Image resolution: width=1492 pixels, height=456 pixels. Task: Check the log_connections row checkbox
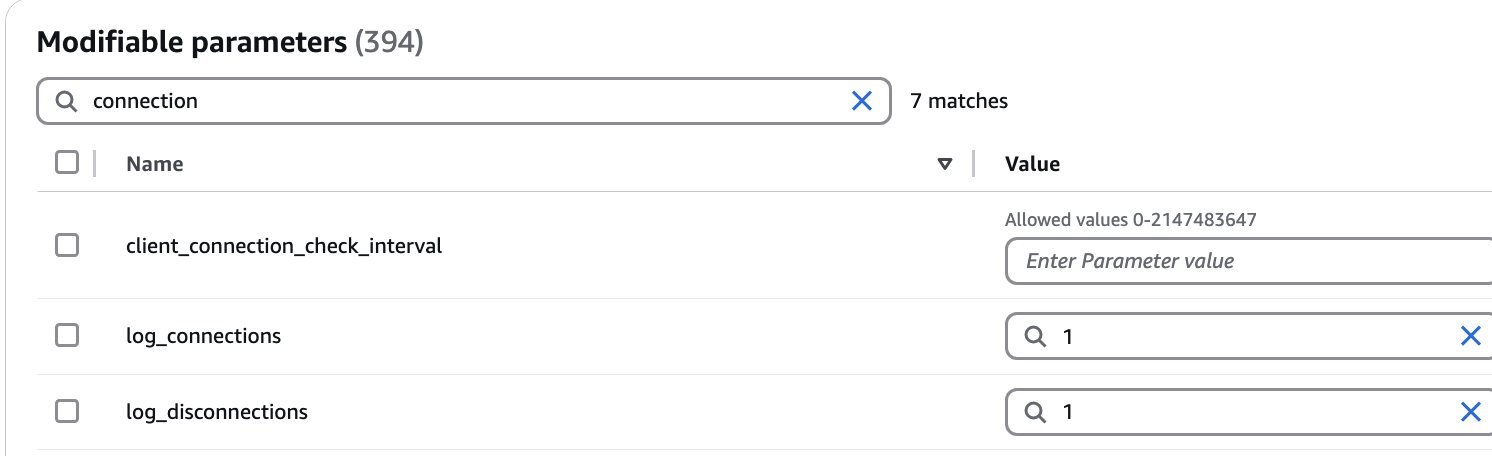click(67, 336)
